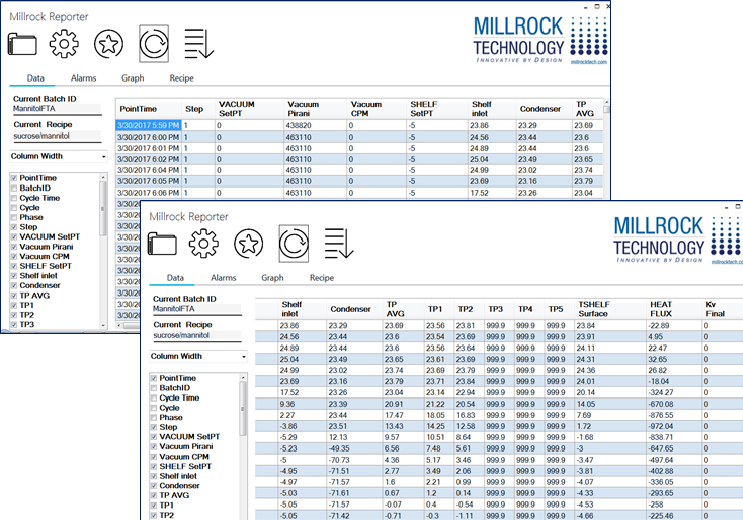Open Graph tab in front window
The height and width of the screenshot is (520, 743).
pyautogui.click(x=272, y=278)
